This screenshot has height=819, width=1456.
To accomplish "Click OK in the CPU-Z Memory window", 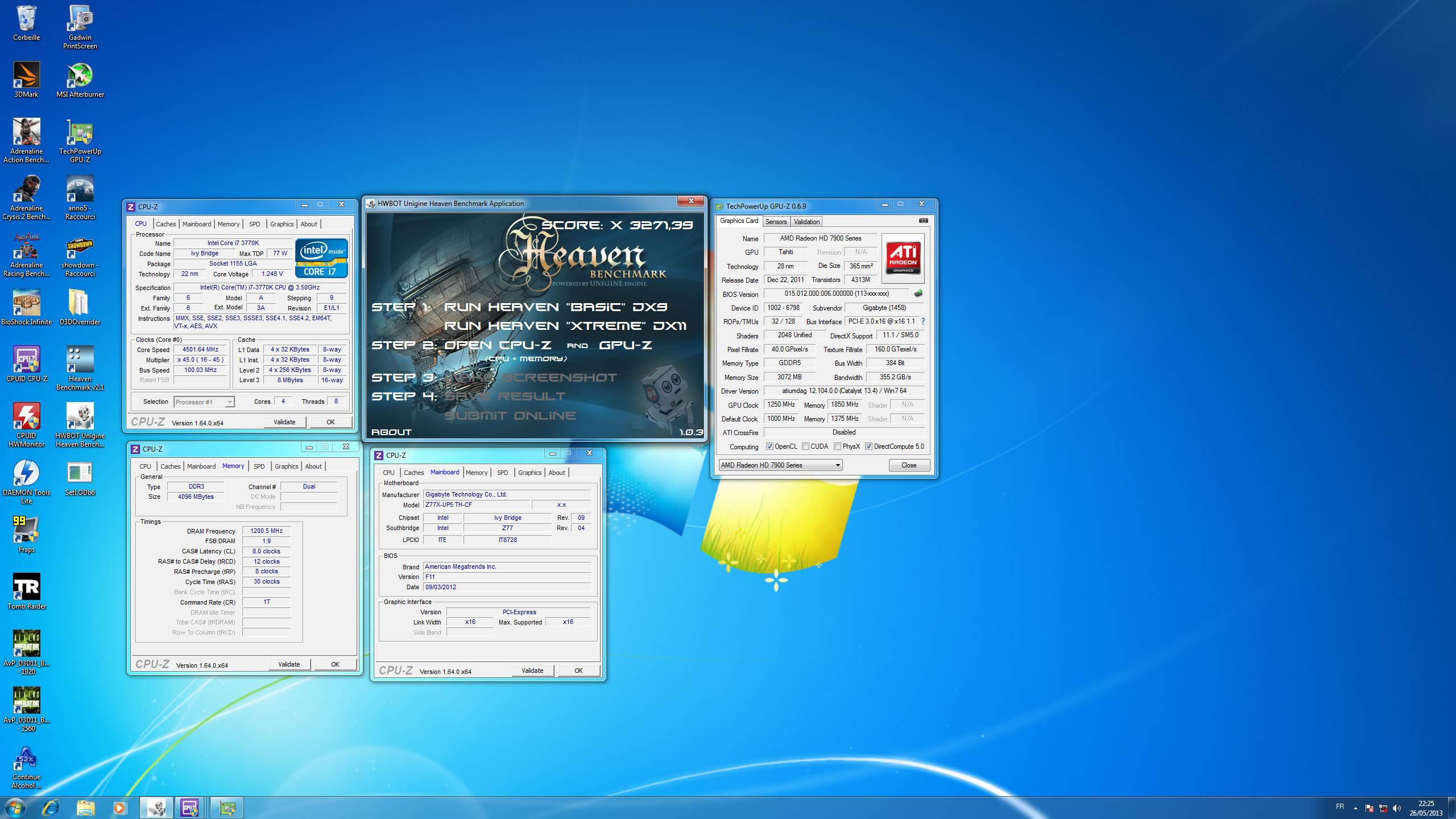I will click(335, 664).
